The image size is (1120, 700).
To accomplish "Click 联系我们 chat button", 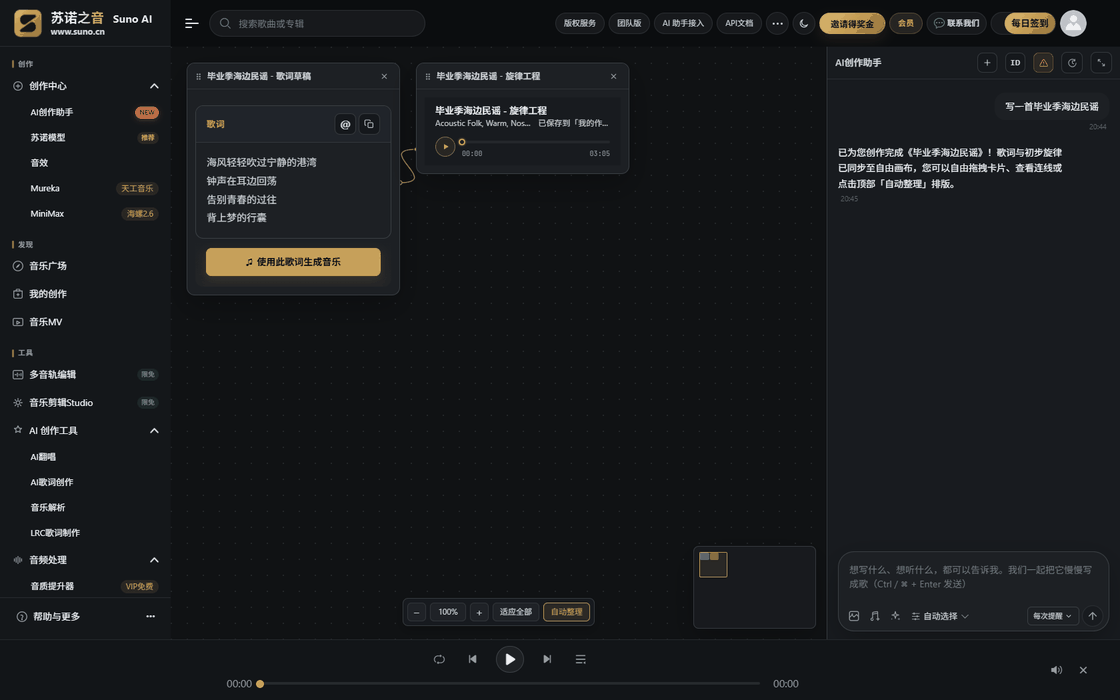I will pos(956,24).
